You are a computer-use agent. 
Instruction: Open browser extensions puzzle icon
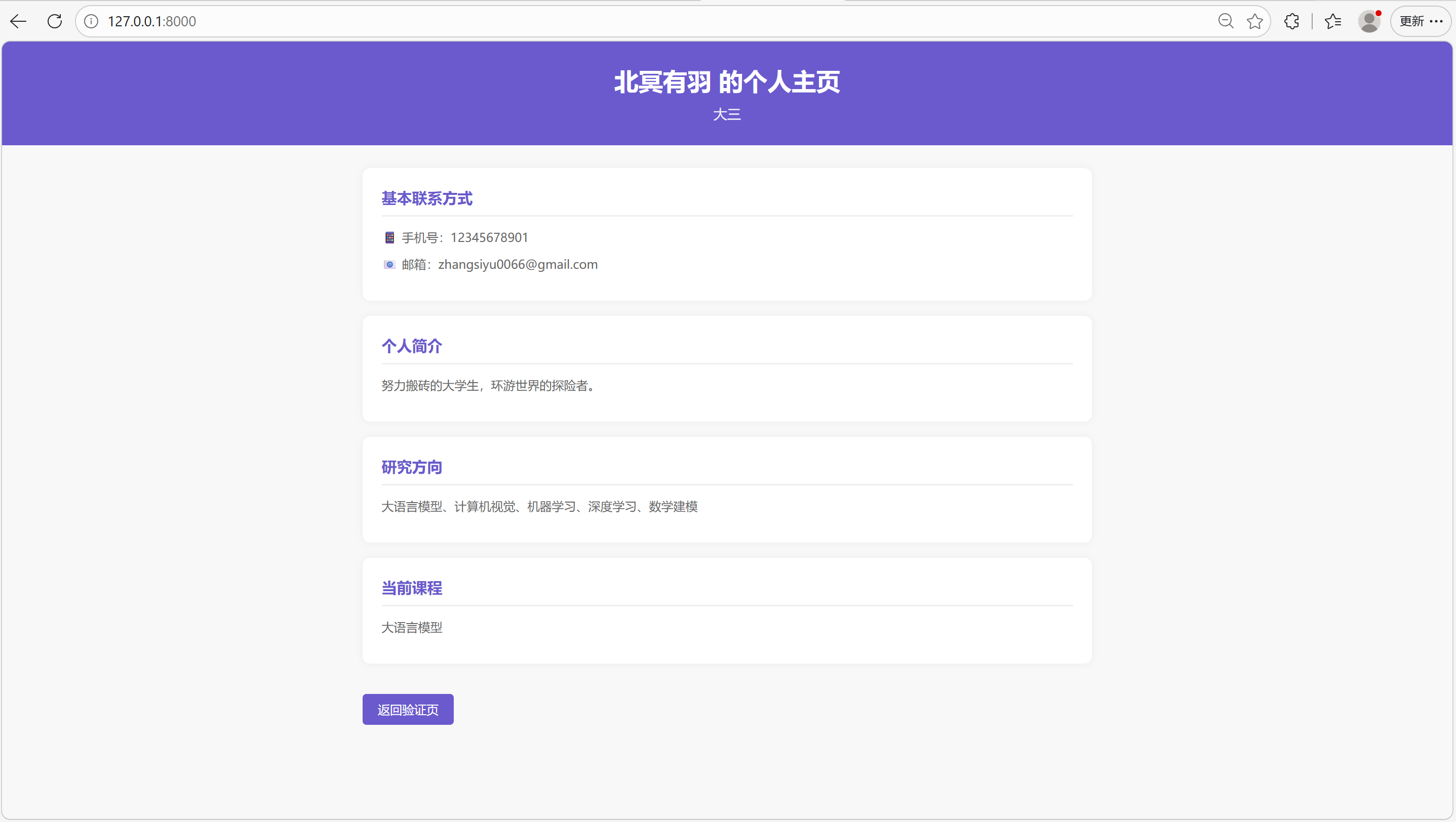pos(1291,21)
